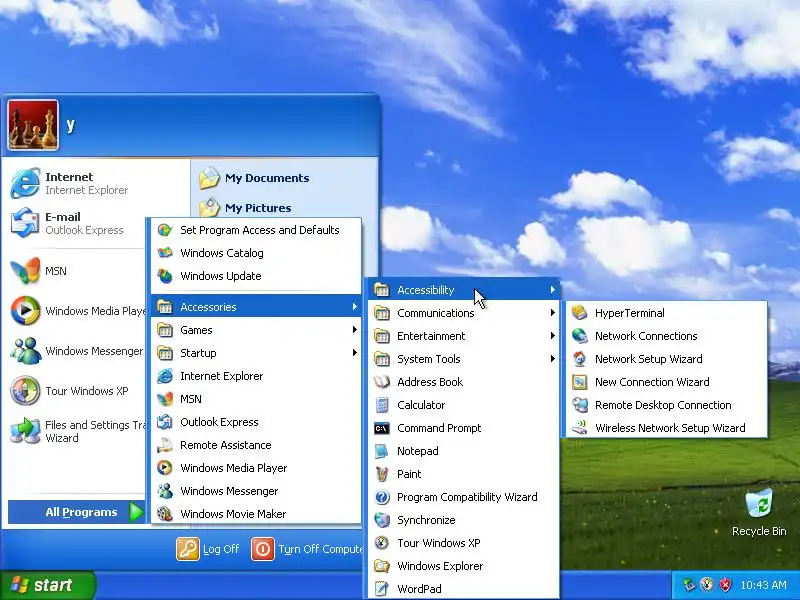Image resolution: width=800 pixels, height=600 pixels.
Task: Click the Network Connections globe icon
Action: pos(579,336)
